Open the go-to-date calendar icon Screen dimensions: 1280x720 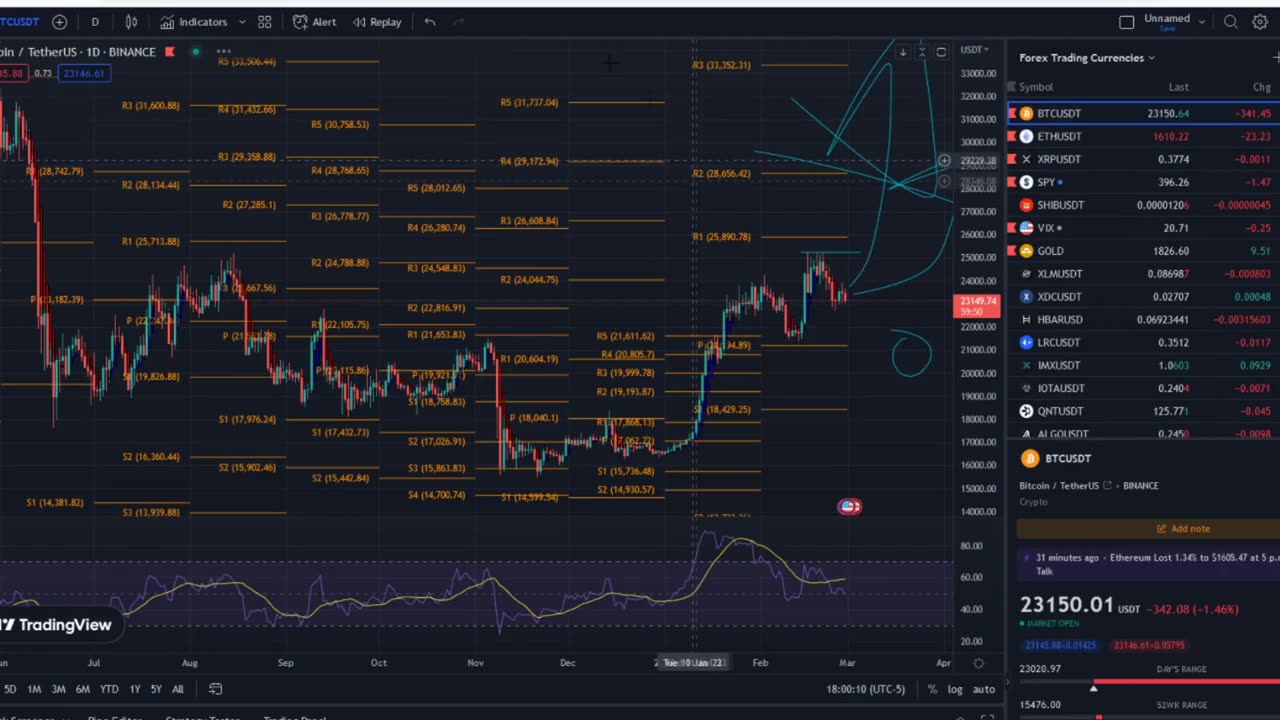[x=215, y=689]
